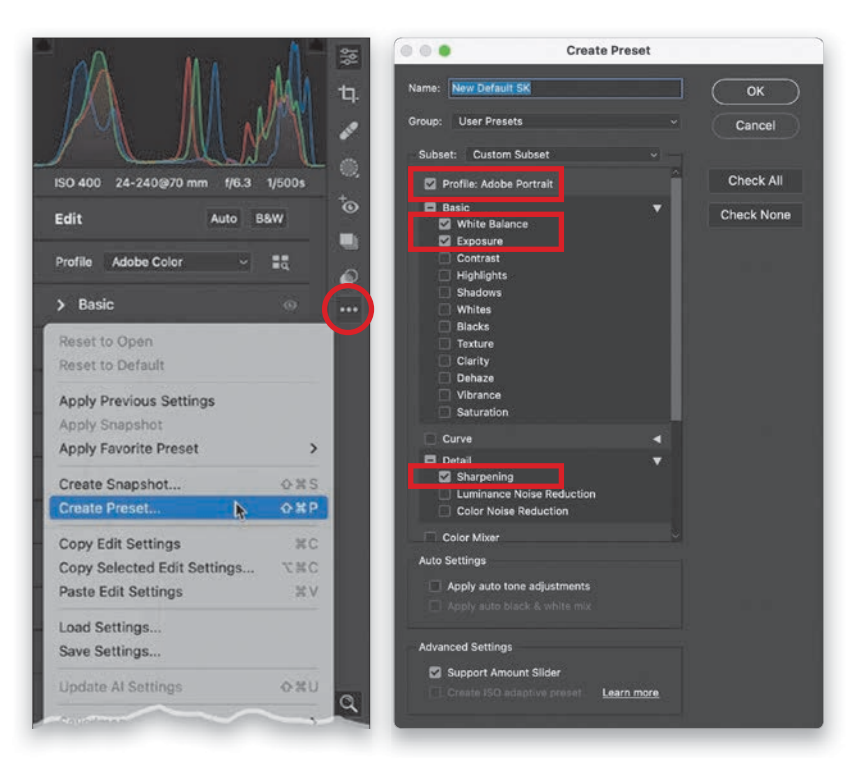Click the three-dots More Settings icon
The height and width of the screenshot is (758, 856).
348,310
